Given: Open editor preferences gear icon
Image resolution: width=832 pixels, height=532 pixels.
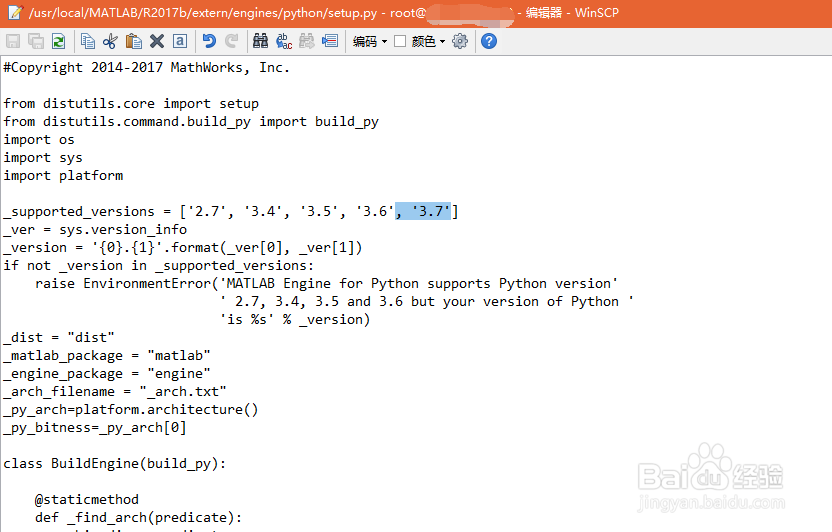Looking at the screenshot, I should point(460,41).
